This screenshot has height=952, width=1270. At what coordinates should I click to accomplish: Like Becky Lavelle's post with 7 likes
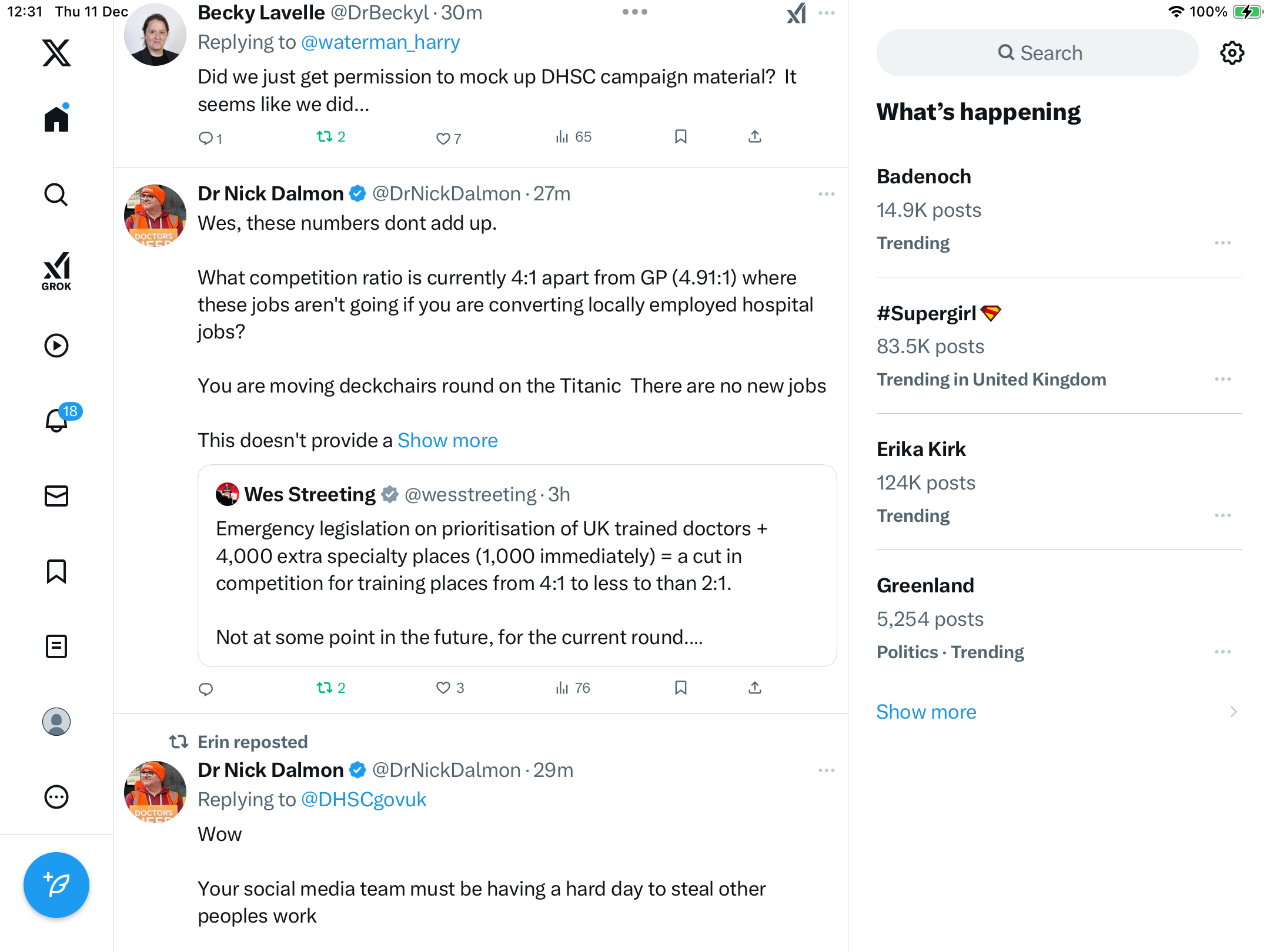coord(443,139)
